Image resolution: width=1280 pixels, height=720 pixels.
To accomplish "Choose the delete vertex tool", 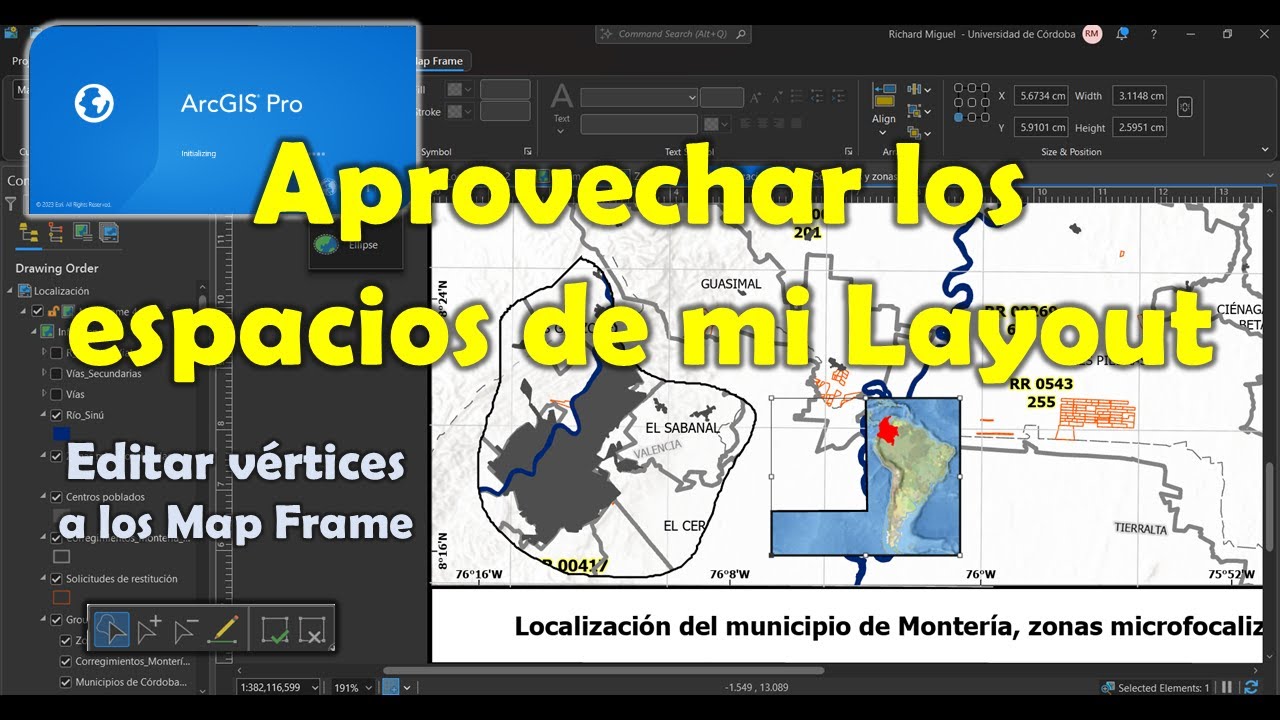I will pos(185,630).
